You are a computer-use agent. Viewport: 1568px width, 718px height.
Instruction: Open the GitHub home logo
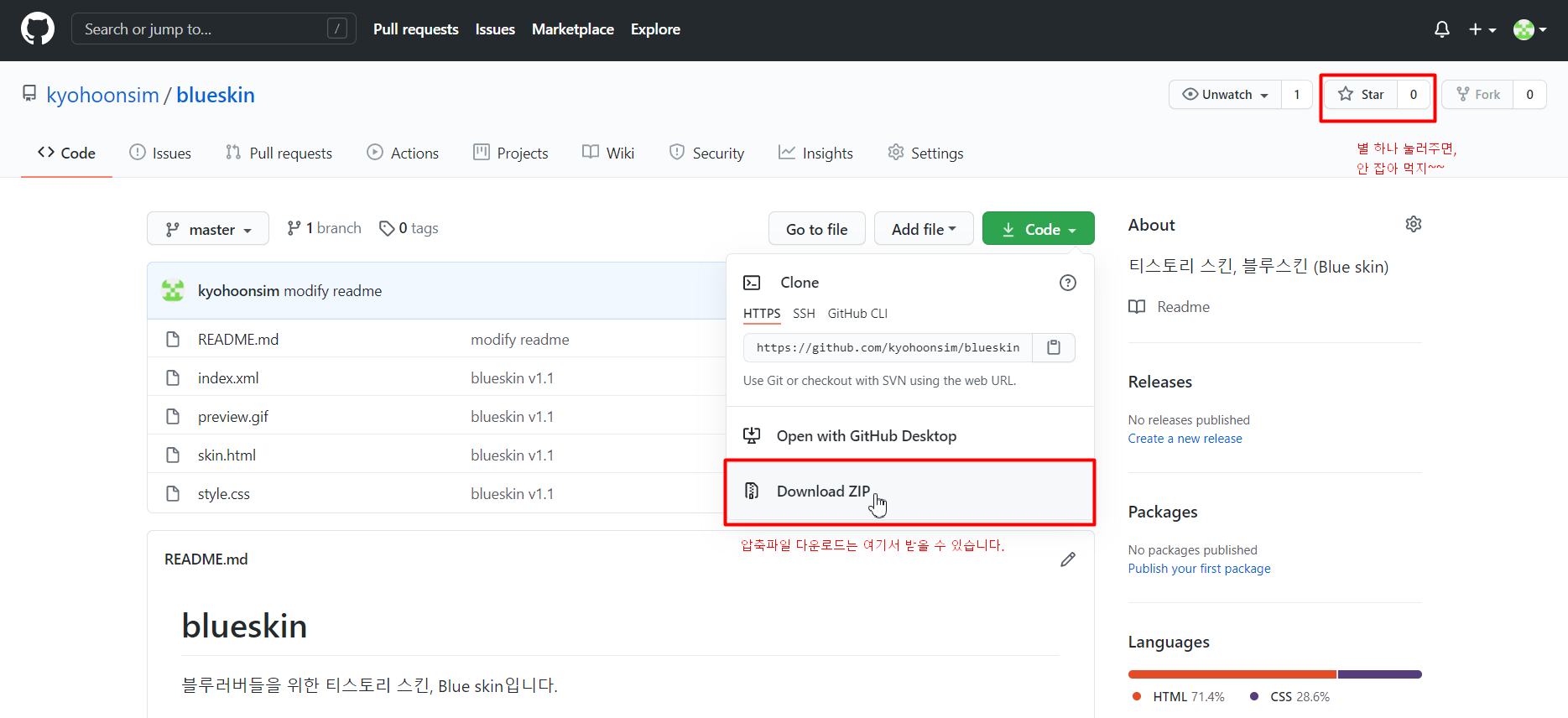click(x=38, y=29)
